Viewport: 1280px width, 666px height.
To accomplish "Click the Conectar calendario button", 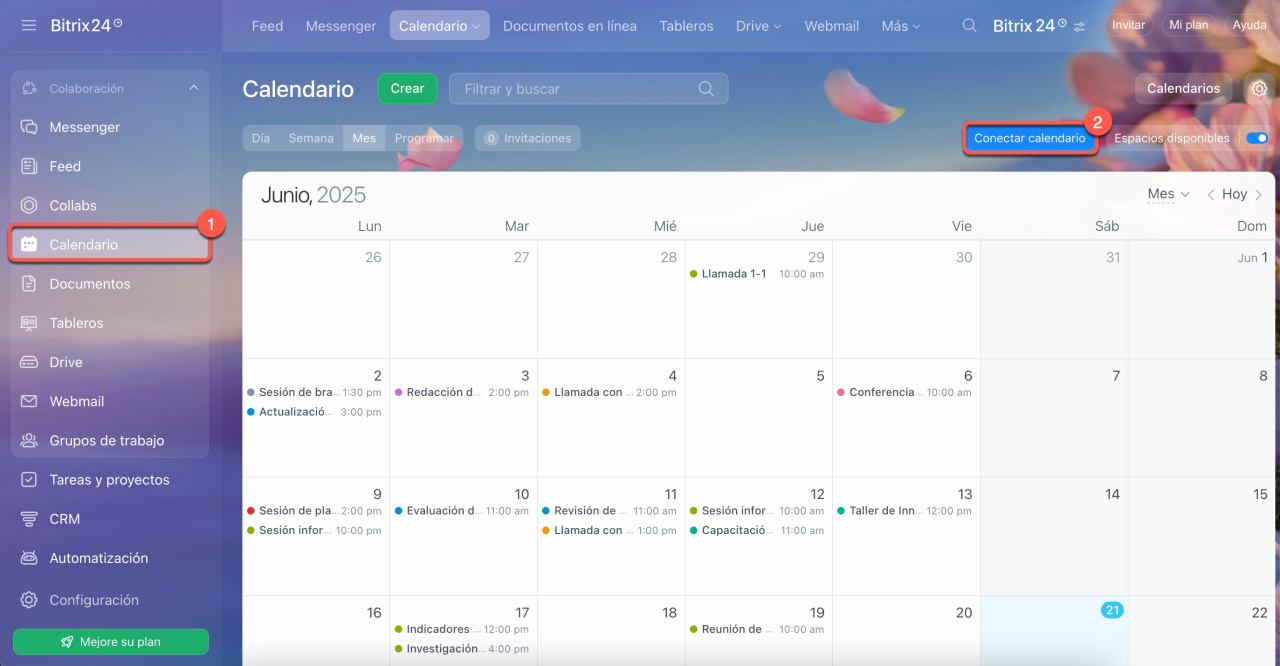I will (1030, 138).
